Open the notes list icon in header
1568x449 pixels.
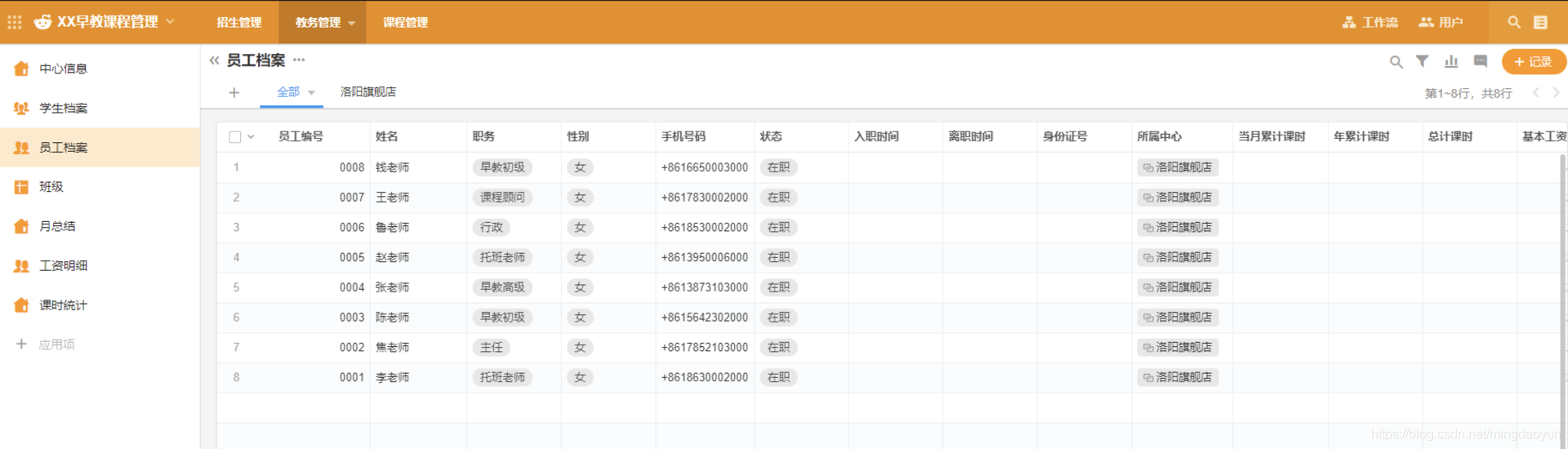coord(1540,22)
